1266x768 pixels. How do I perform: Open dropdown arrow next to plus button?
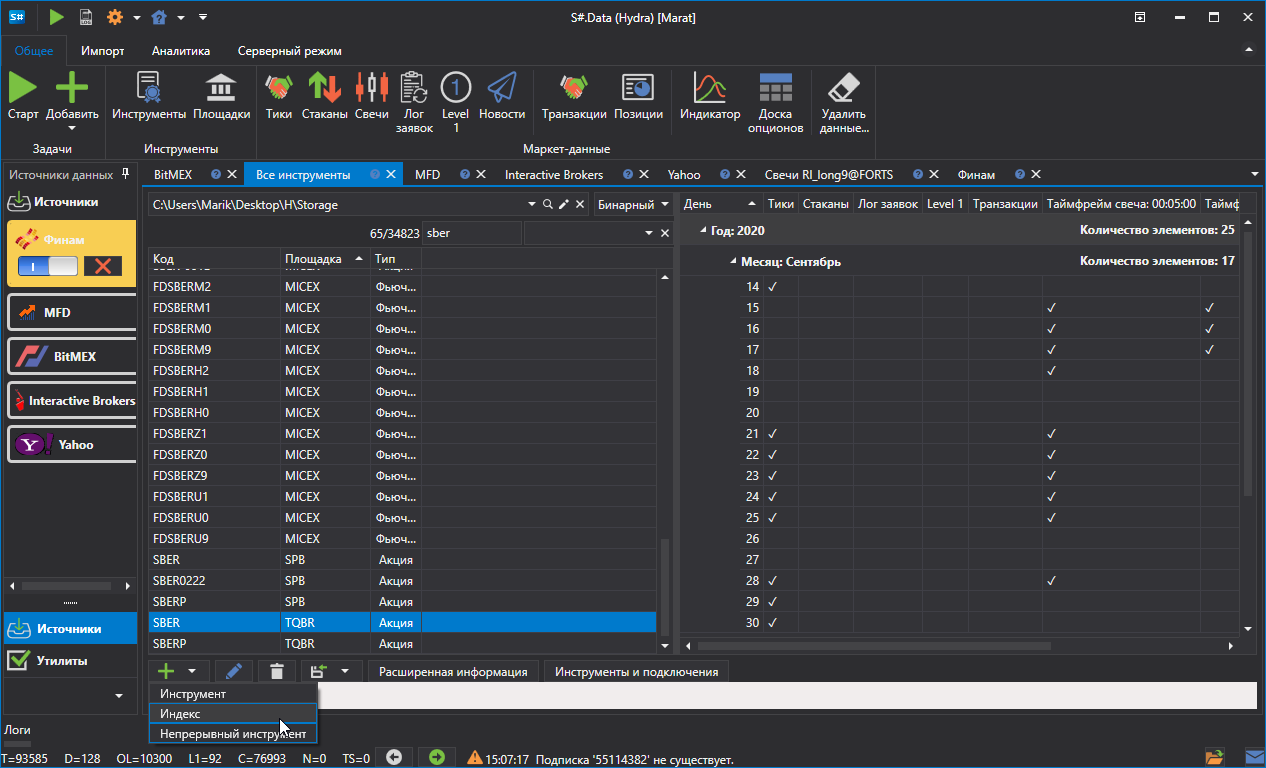pyautogui.click(x=192, y=672)
